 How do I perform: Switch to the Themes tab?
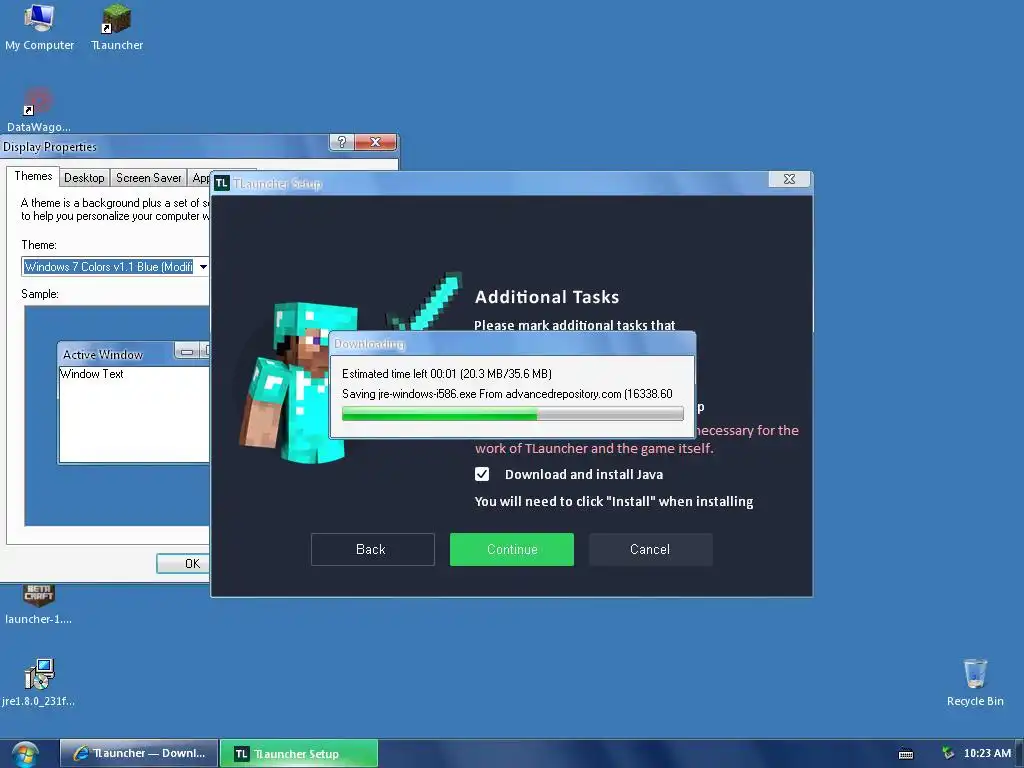coord(33,176)
